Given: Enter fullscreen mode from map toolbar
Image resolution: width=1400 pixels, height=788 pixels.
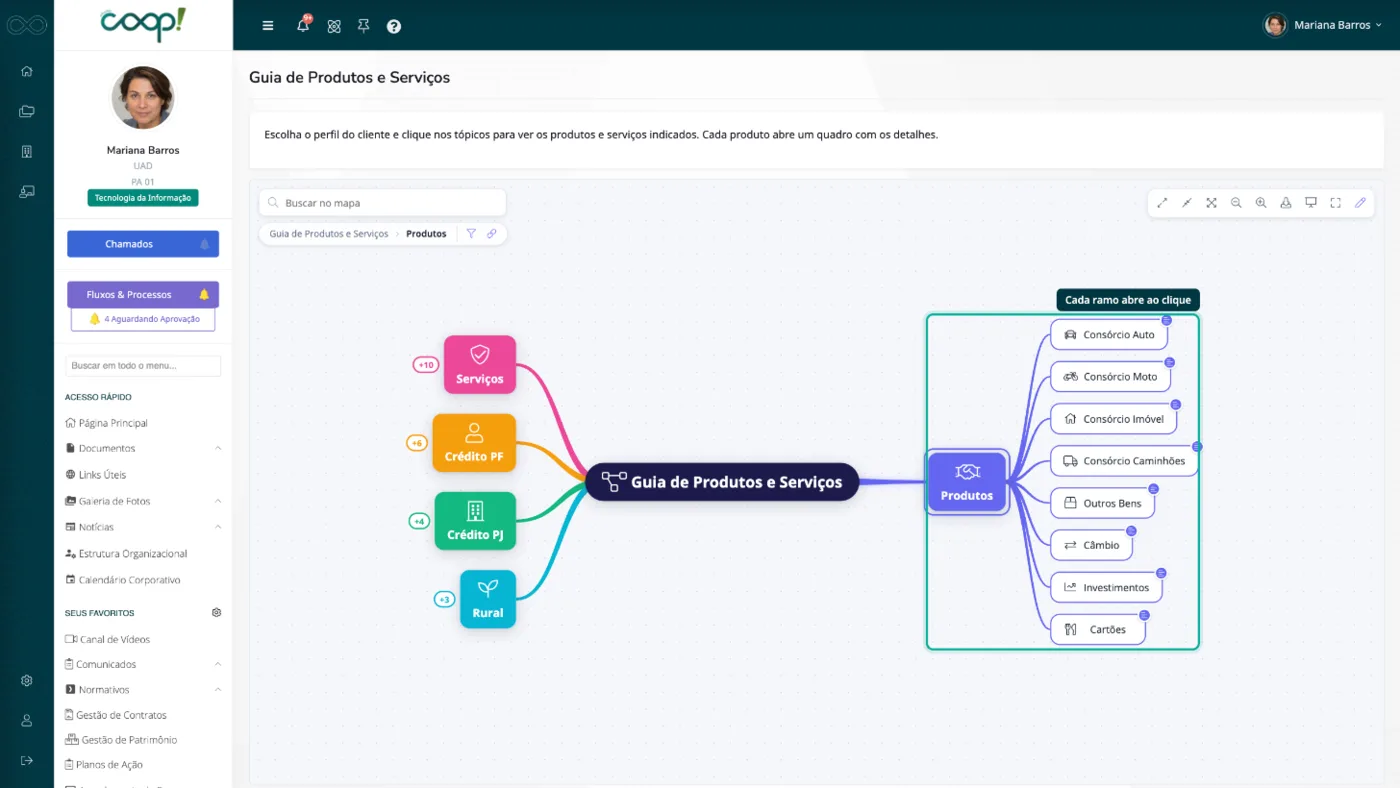Looking at the screenshot, I should (x=1335, y=203).
